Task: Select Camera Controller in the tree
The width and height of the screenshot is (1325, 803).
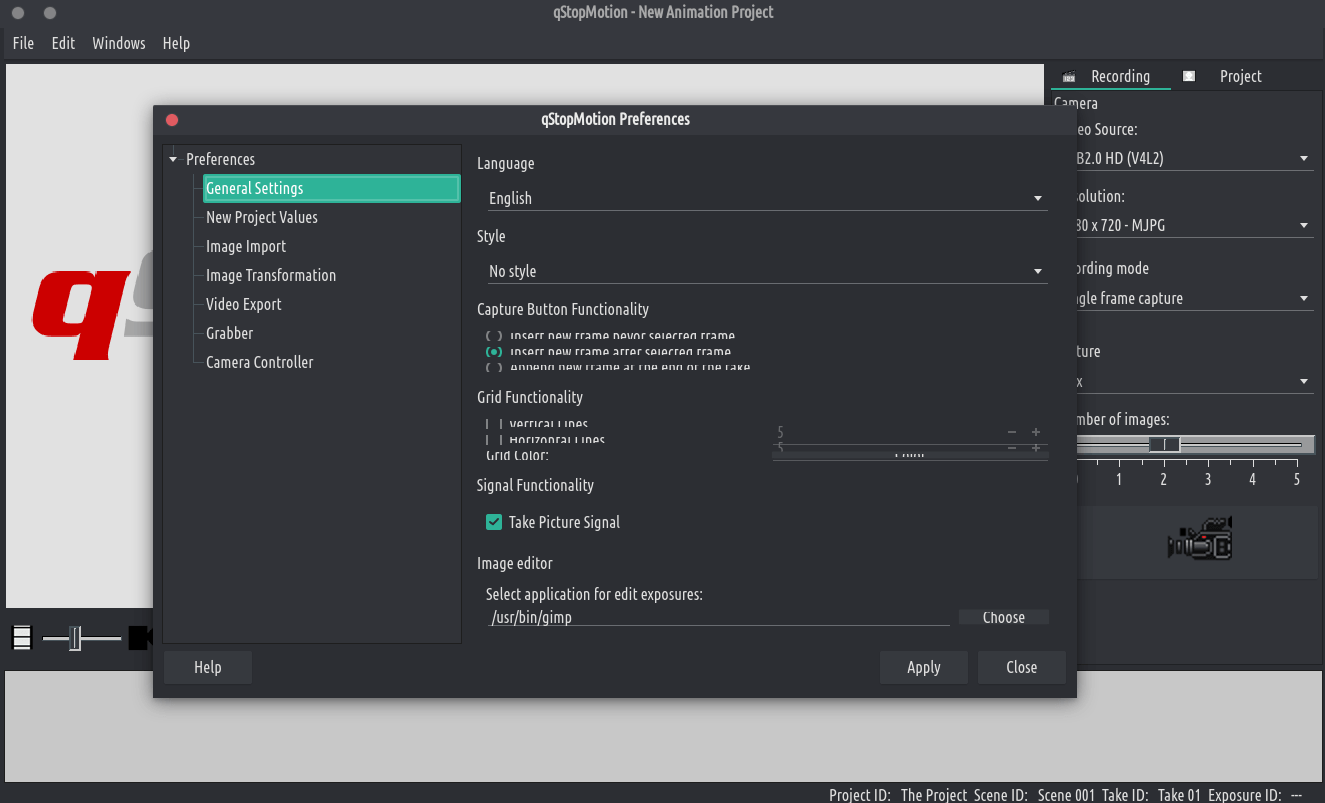Action: tap(260, 362)
